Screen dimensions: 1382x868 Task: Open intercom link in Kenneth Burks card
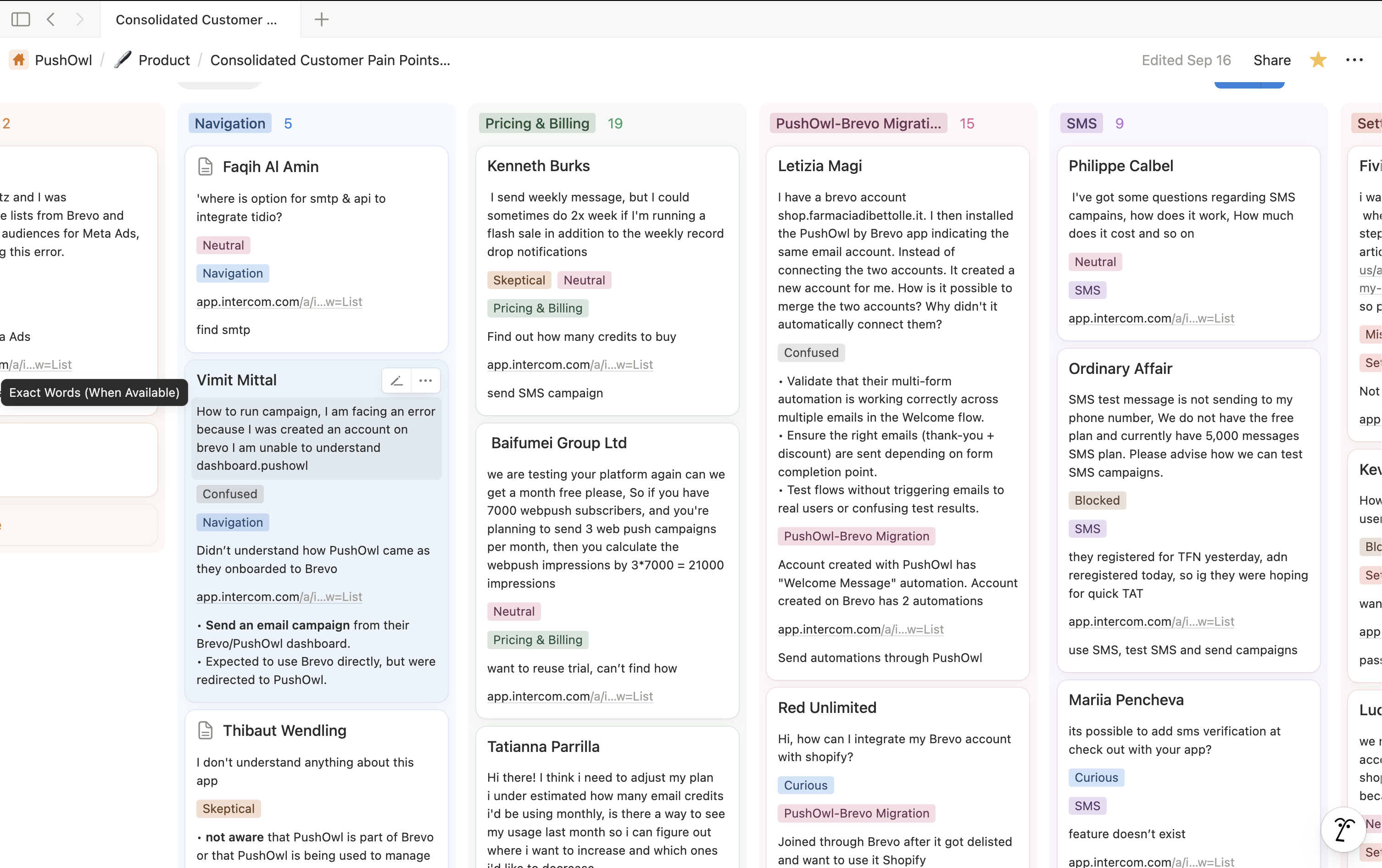pyautogui.click(x=569, y=365)
